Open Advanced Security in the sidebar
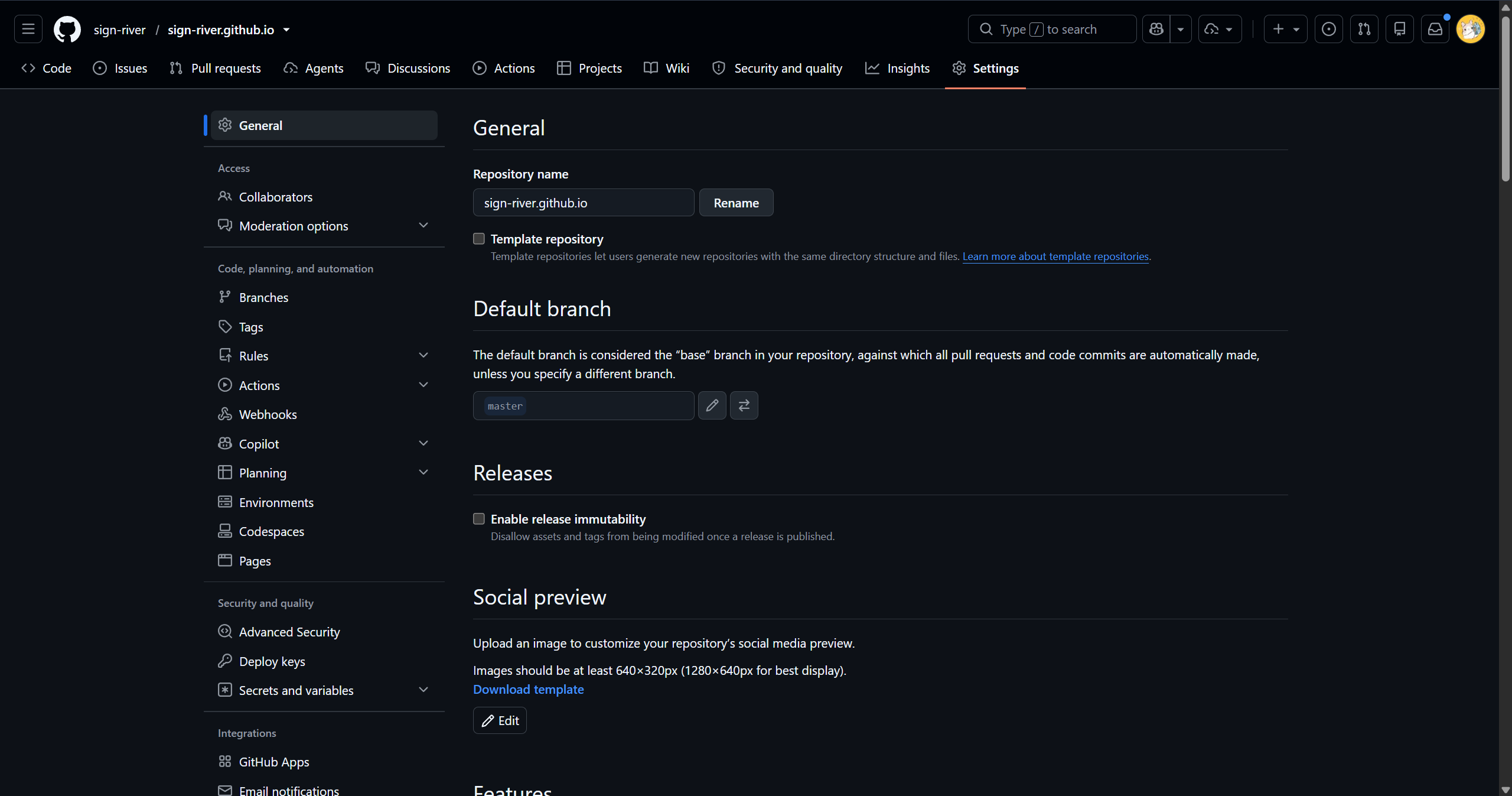The image size is (1512, 796). pyautogui.click(x=324, y=632)
